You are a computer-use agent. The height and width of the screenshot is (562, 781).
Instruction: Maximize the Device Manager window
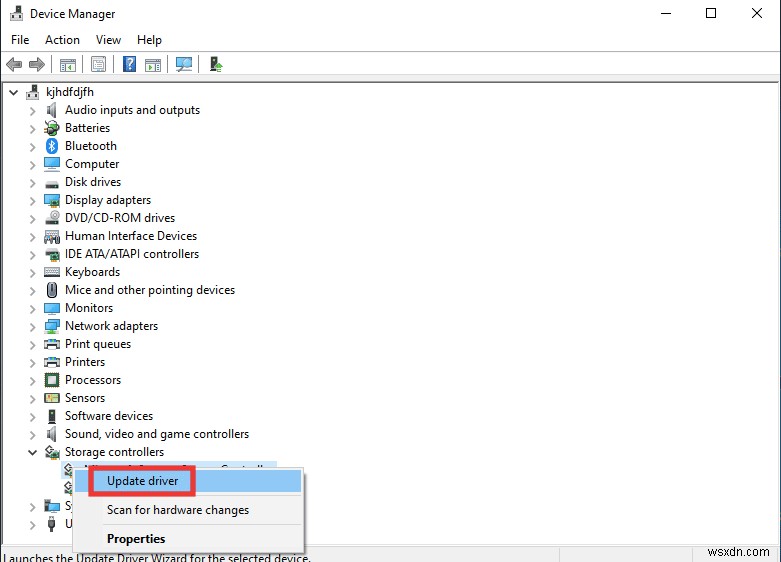(x=711, y=13)
